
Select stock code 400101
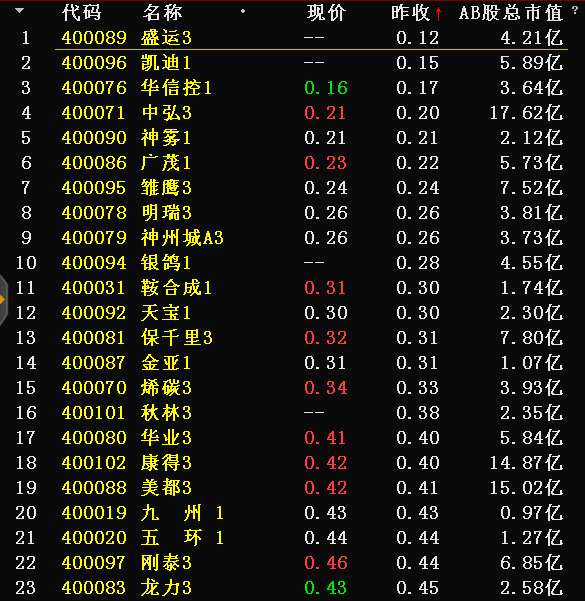coord(93,413)
